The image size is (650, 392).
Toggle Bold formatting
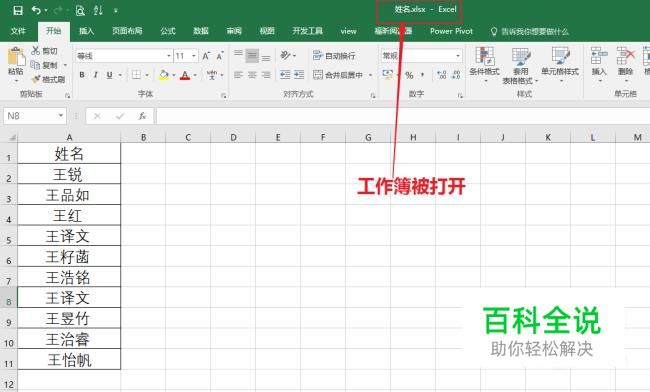(82, 75)
